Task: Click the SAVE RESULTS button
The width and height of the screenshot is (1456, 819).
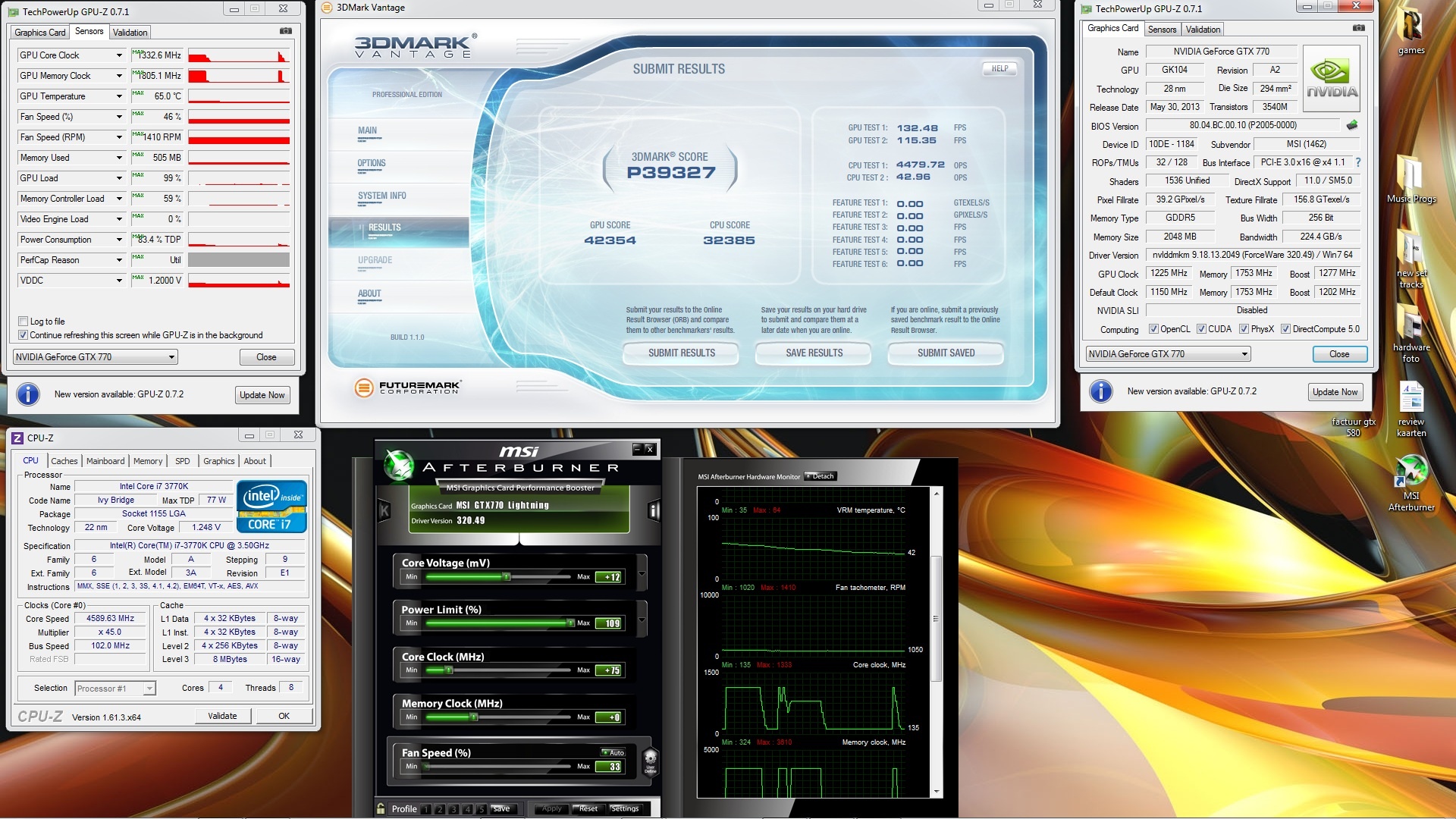Action: (x=814, y=353)
